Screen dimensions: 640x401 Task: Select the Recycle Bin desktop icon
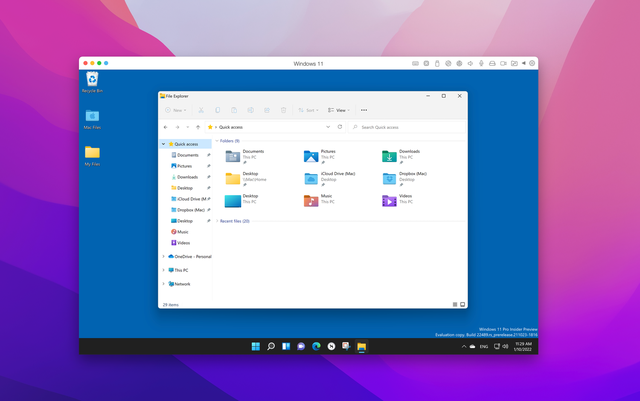coord(92,82)
